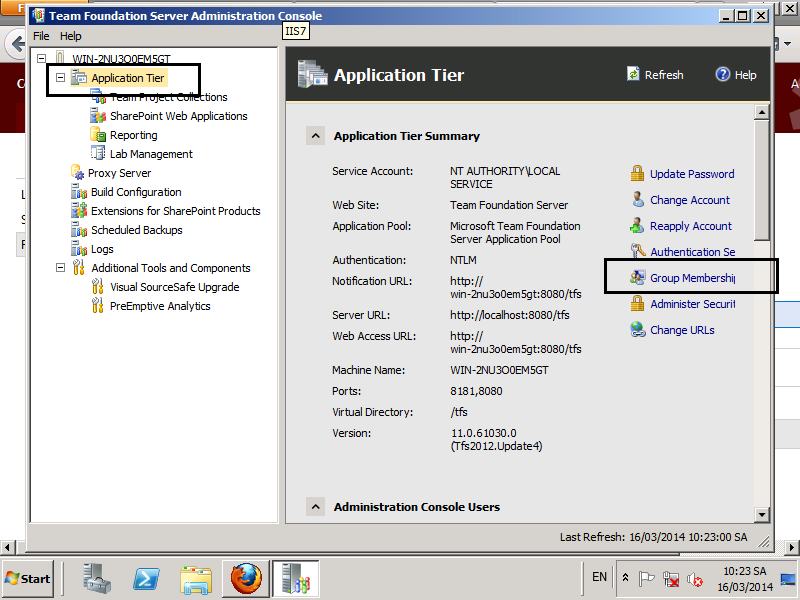Click the Start button
This screenshot has width=800, height=600.
pos(28,579)
